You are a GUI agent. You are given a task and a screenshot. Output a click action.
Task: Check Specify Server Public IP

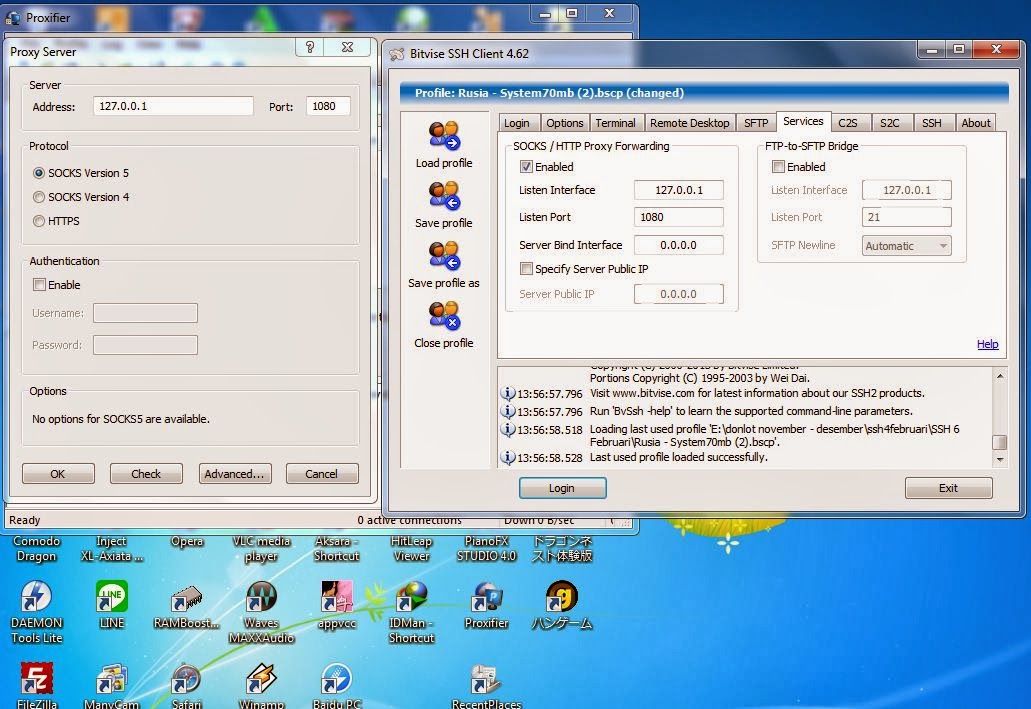tap(526, 268)
